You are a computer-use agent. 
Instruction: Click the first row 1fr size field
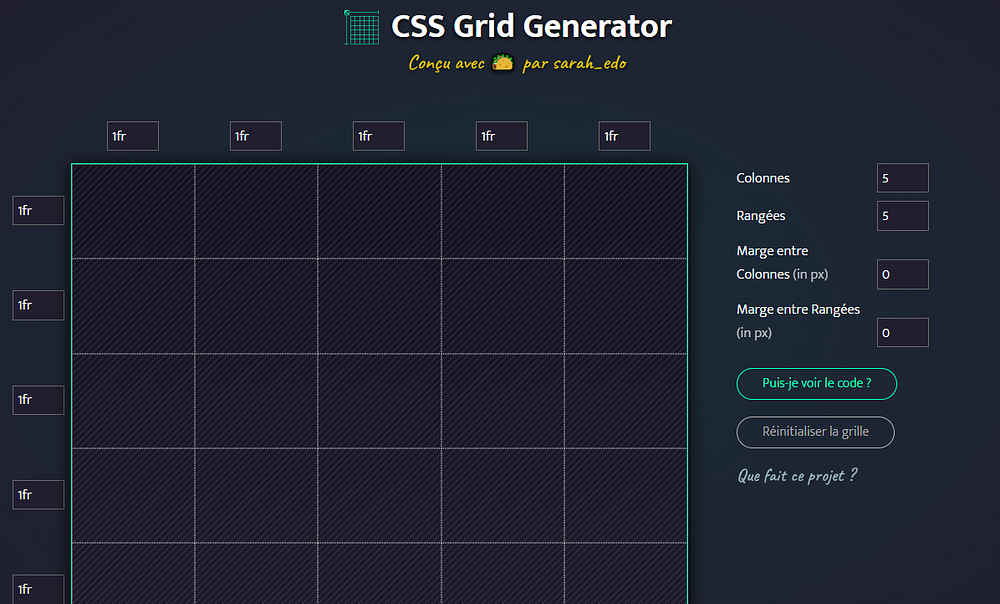(38, 211)
